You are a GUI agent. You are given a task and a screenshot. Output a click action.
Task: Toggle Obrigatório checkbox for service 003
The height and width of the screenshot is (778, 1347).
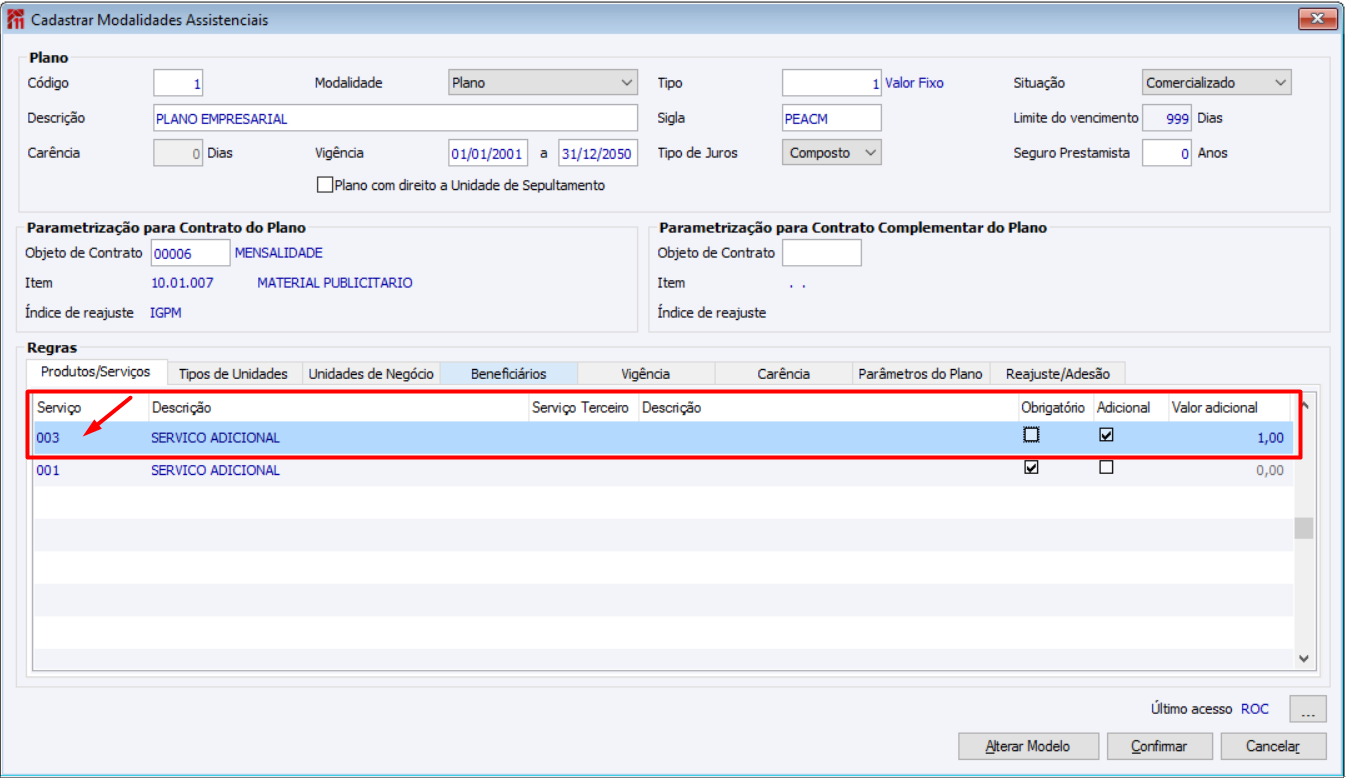point(1031,435)
